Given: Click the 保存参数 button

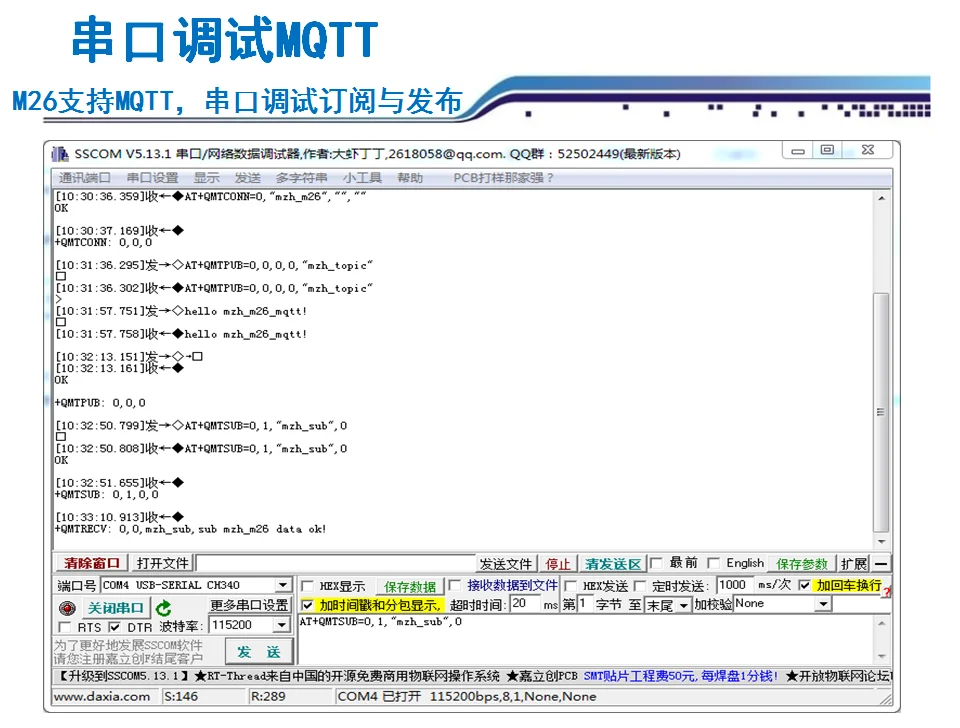Looking at the screenshot, I should 802,564.
